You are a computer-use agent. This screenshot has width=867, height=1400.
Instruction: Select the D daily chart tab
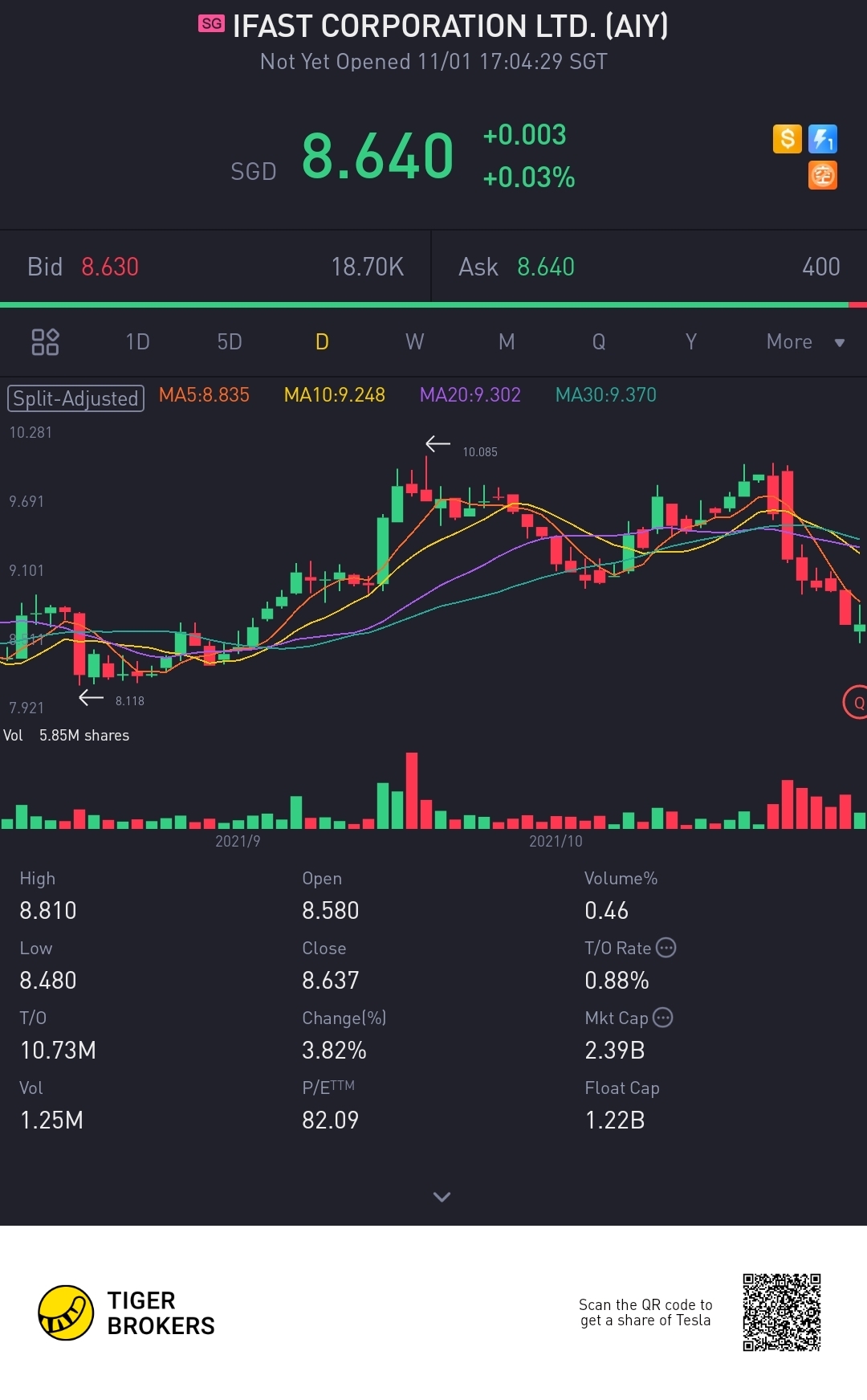coord(322,342)
